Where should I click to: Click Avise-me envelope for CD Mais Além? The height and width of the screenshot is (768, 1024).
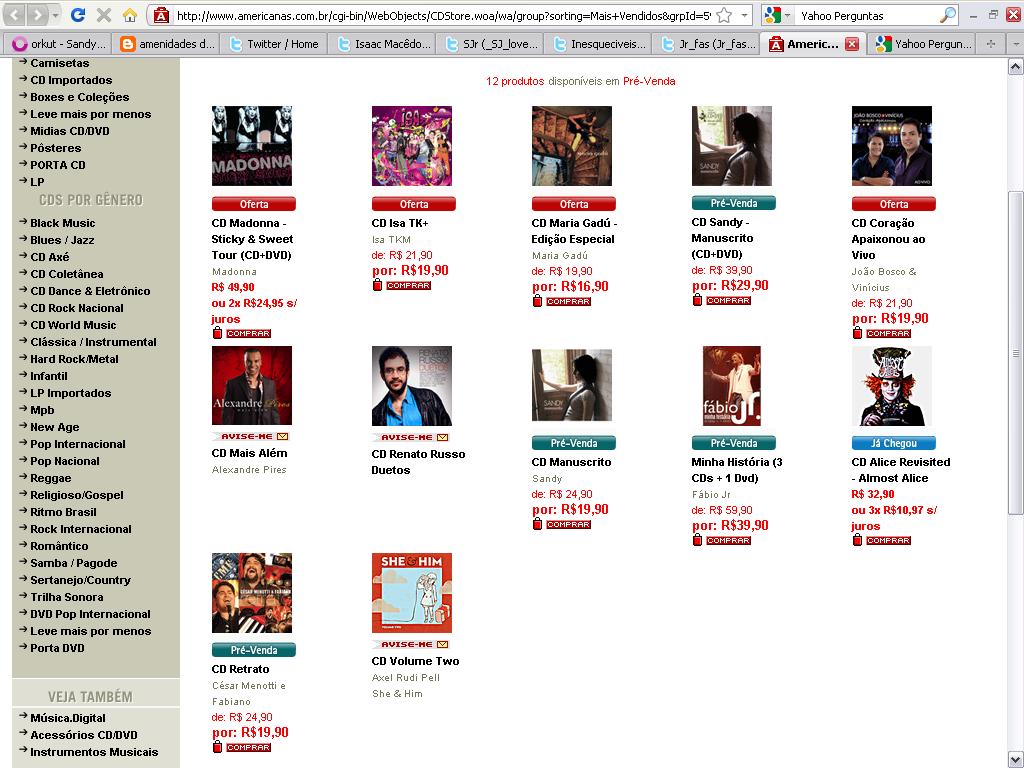click(x=283, y=436)
